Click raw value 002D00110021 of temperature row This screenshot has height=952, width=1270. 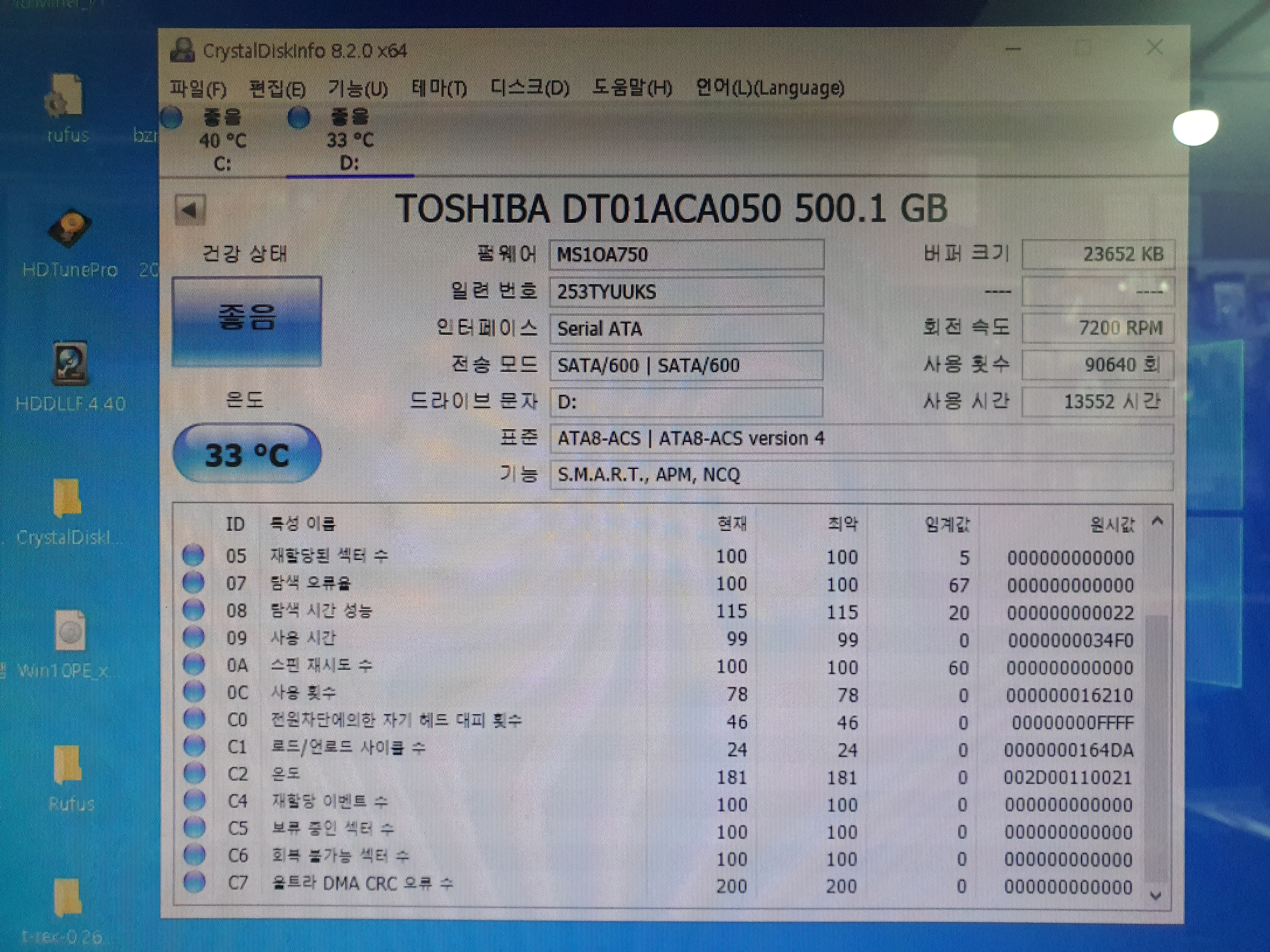(1067, 778)
